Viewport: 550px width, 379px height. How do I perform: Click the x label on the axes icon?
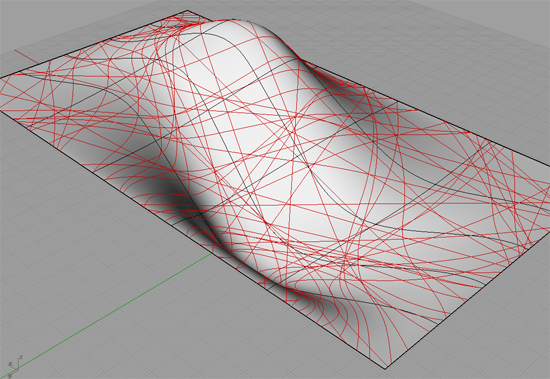(x=11, y=364)
